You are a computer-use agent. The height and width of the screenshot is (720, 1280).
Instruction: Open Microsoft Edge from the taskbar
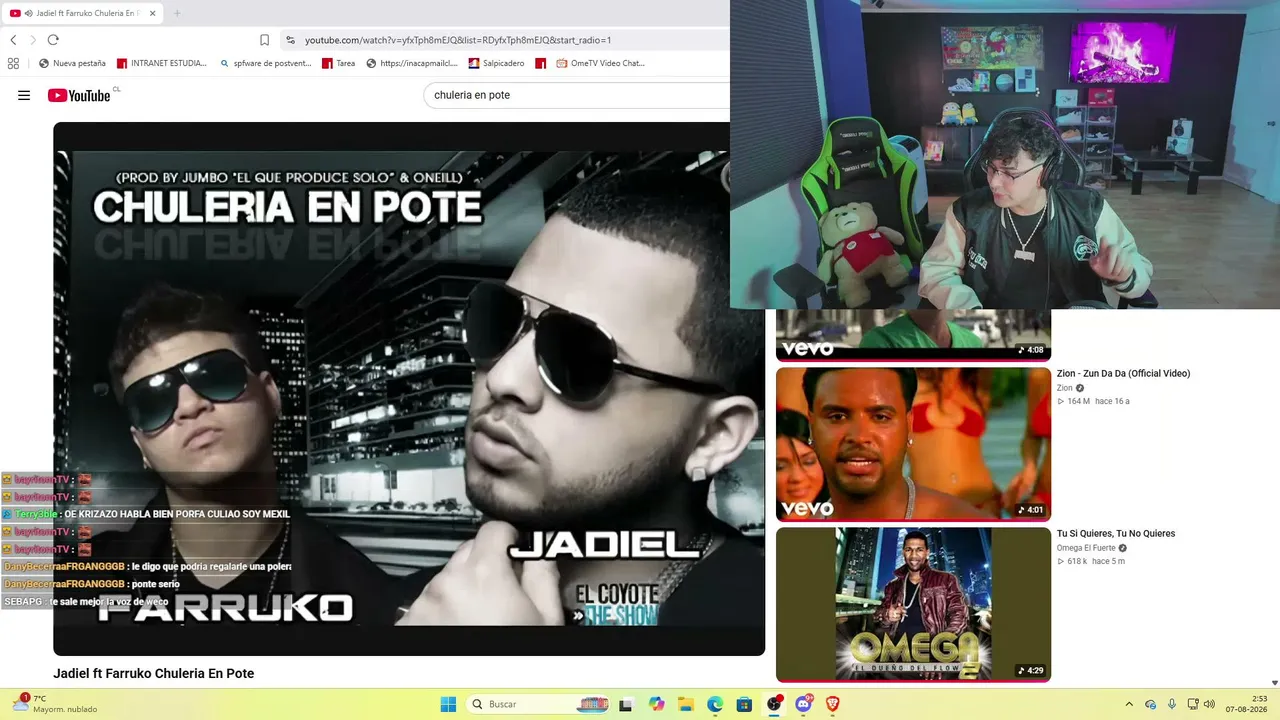[x=715, y=704]
